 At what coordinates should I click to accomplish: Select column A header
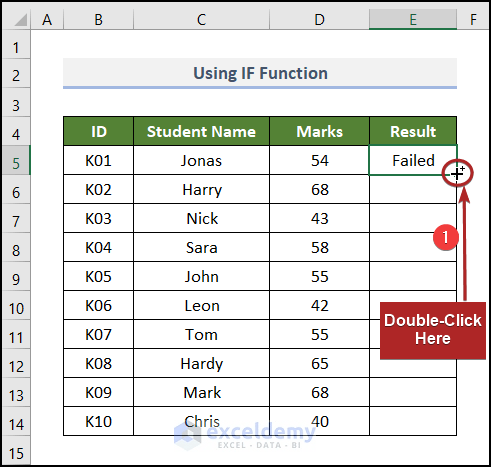[47, 20]
